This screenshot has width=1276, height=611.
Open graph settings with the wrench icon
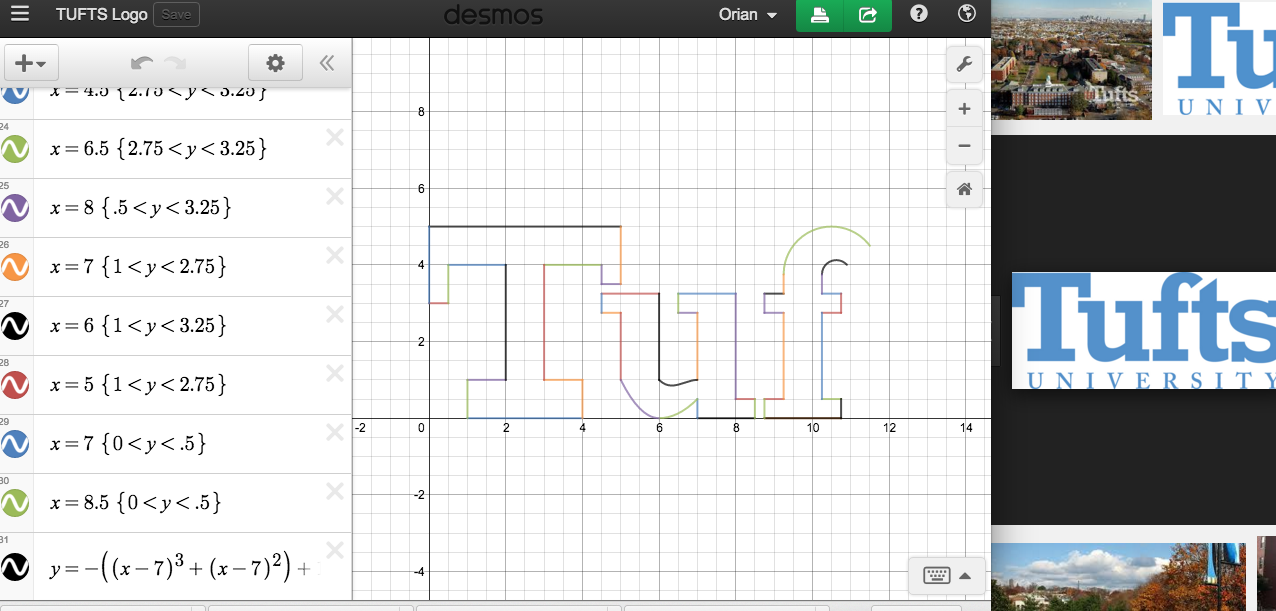[963, 63]
